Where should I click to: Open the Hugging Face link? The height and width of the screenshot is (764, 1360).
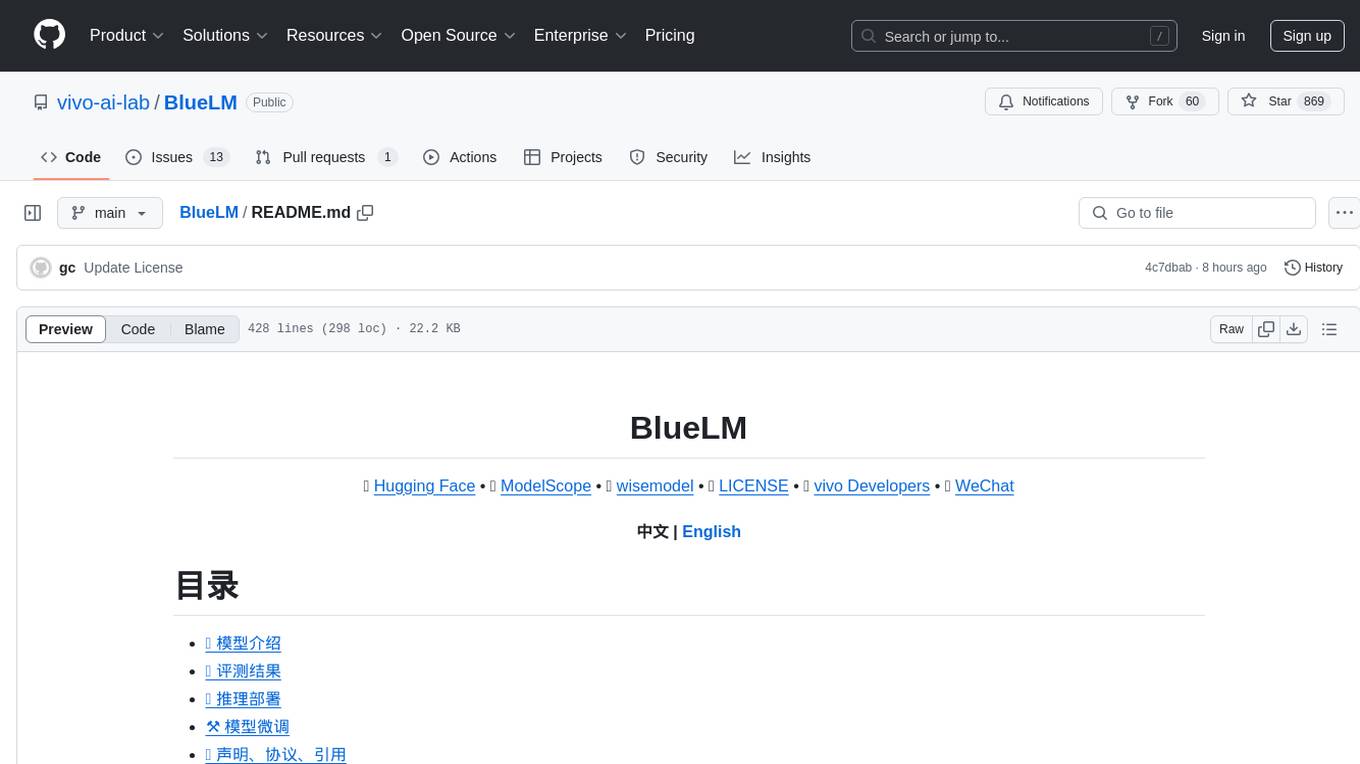tap(424, 486)
